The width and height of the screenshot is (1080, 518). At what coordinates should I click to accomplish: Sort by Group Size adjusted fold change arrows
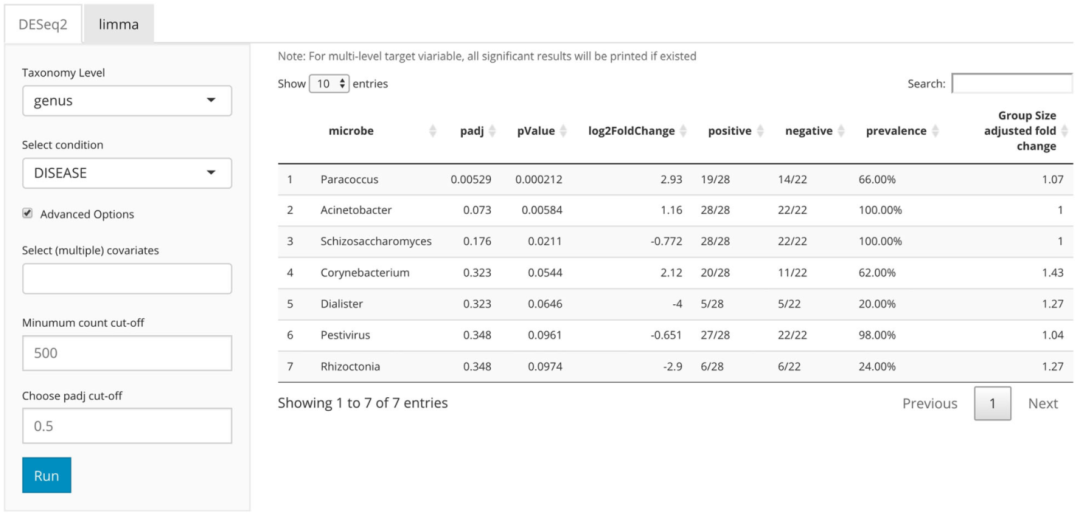(1065, 131)
